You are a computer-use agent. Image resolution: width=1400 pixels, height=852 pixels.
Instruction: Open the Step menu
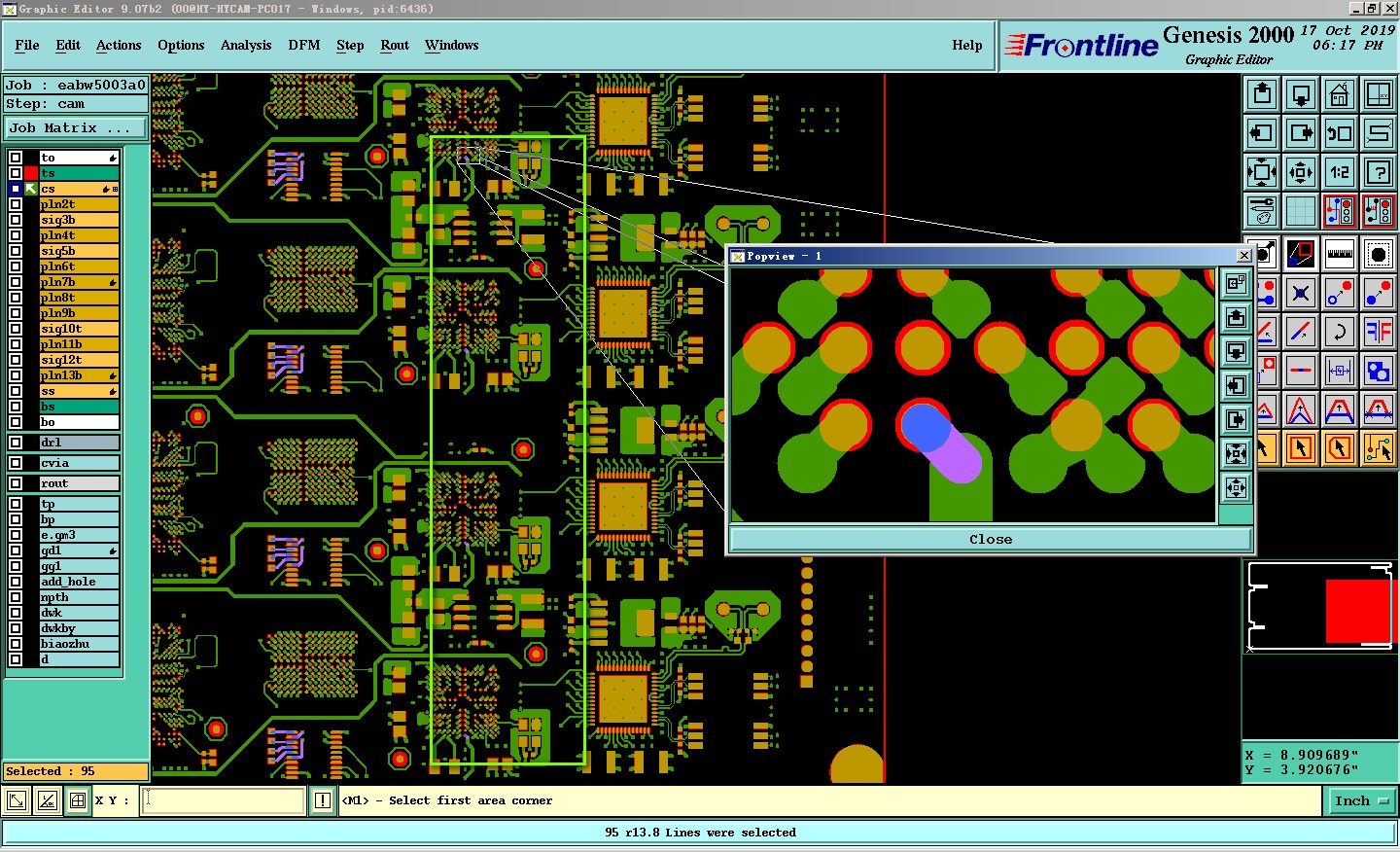coord(350,46)
